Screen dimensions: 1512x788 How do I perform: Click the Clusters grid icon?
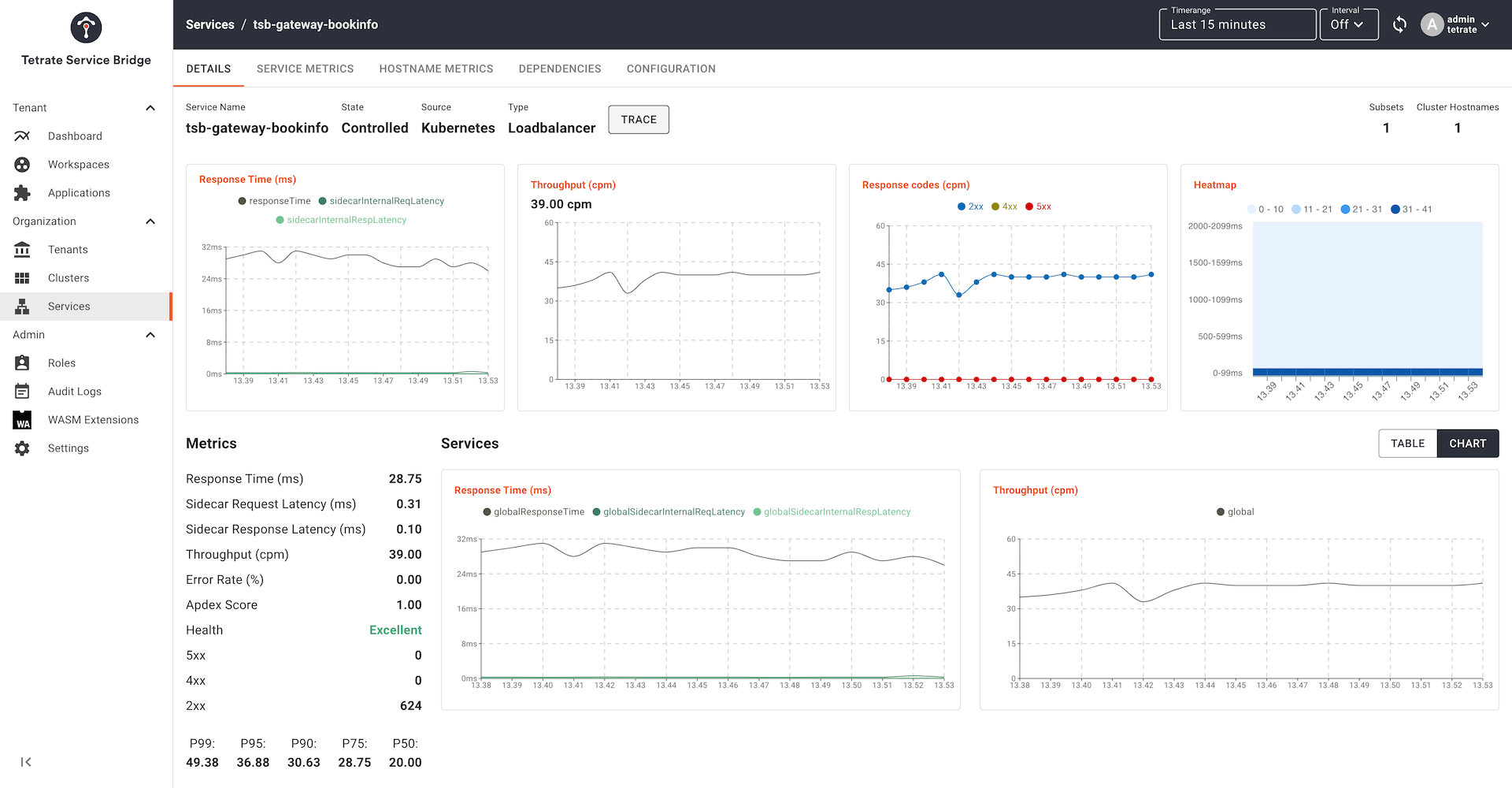coord(22,278)
